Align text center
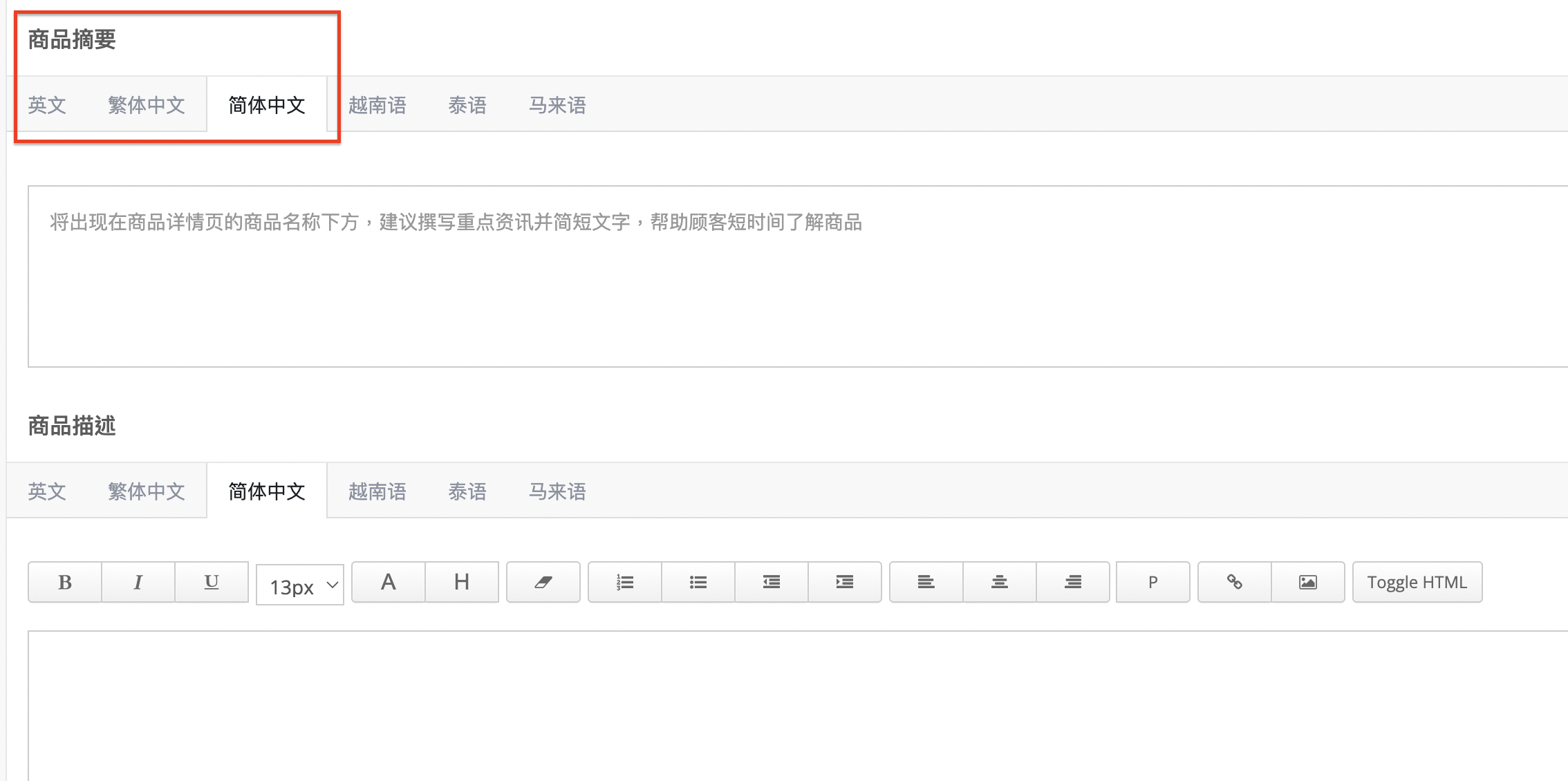Screen dimensions: 1568x781 click(1000, 582)
